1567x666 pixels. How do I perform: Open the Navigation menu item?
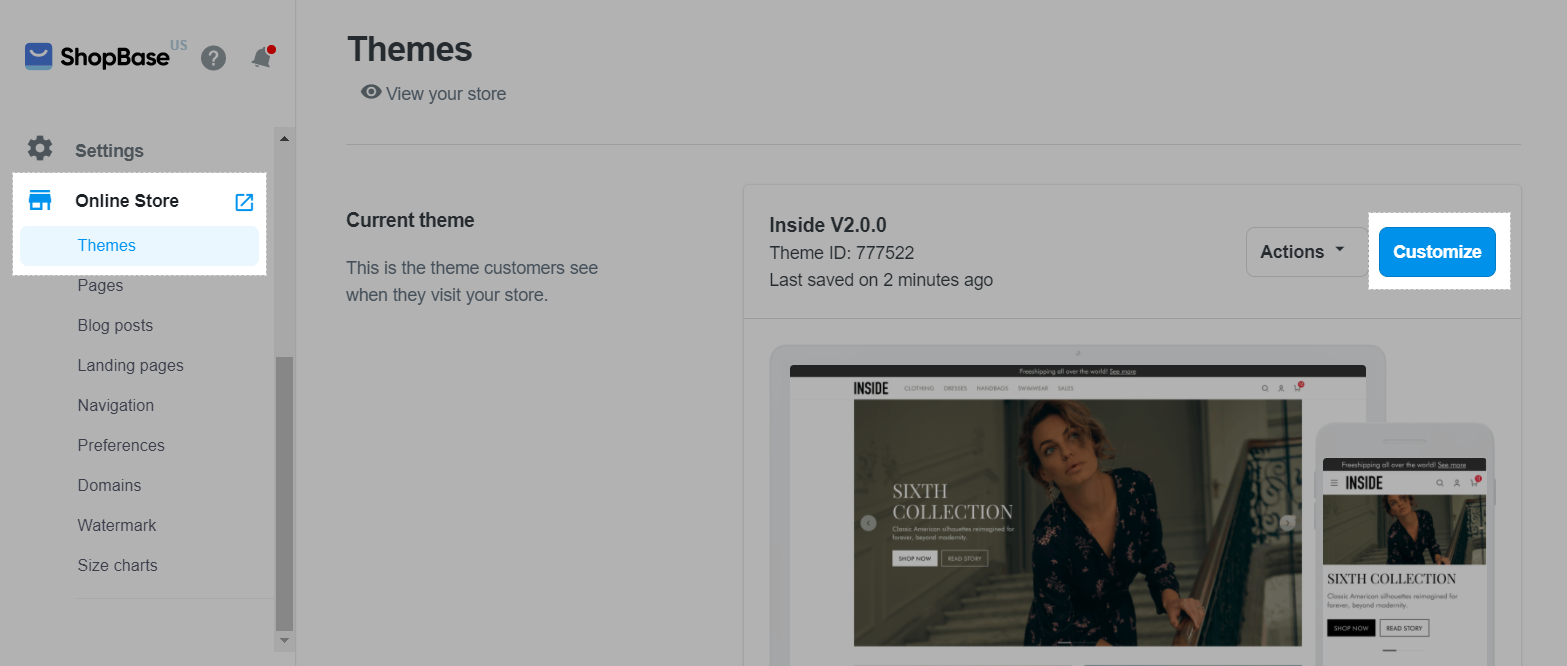point(116,406)
